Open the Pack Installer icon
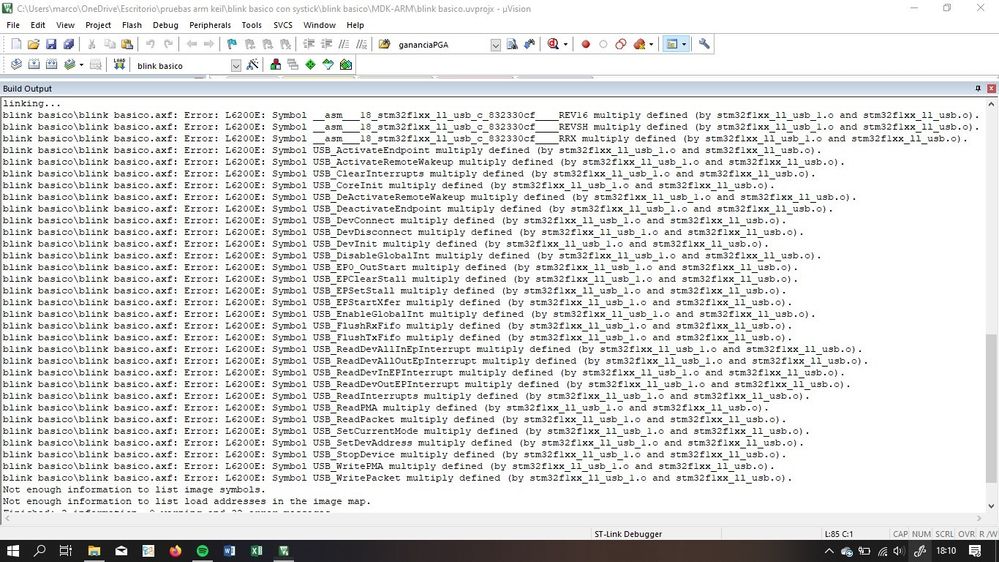This screenshot has width=999, height=562. point(346,65)
